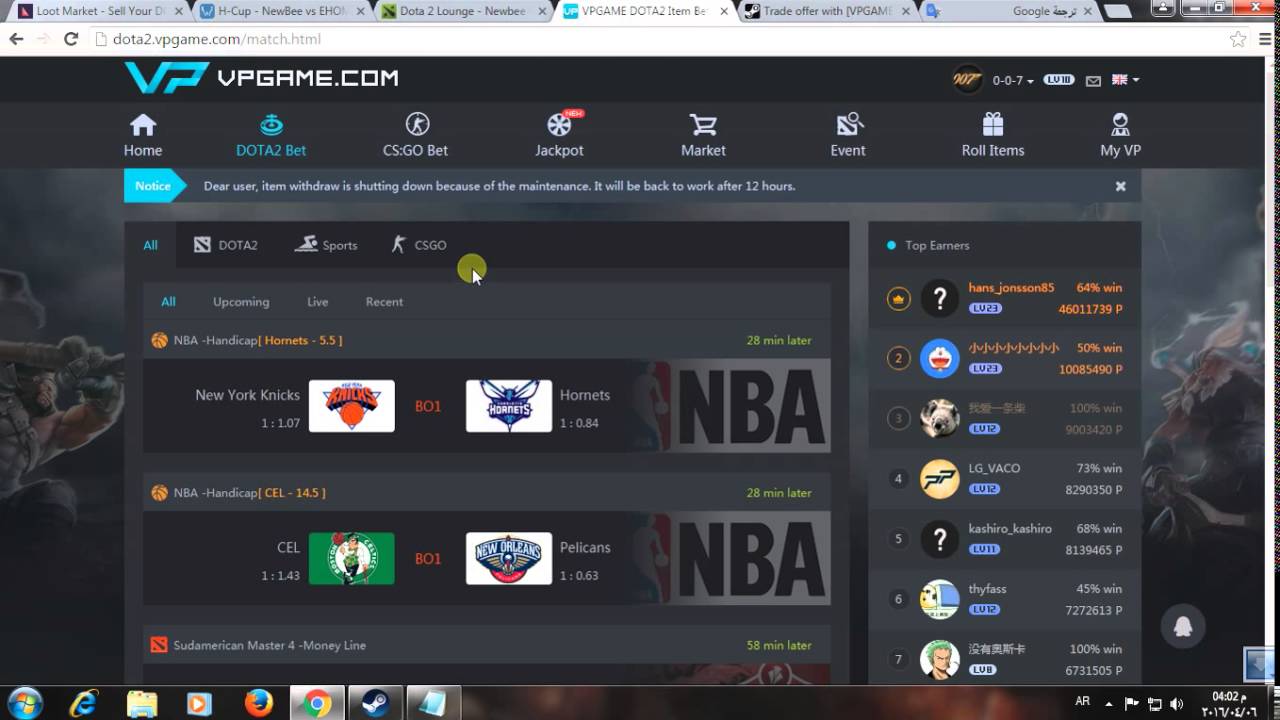
Task: Click the New Orleans Pelicans logo
Action: coord(509,558)
